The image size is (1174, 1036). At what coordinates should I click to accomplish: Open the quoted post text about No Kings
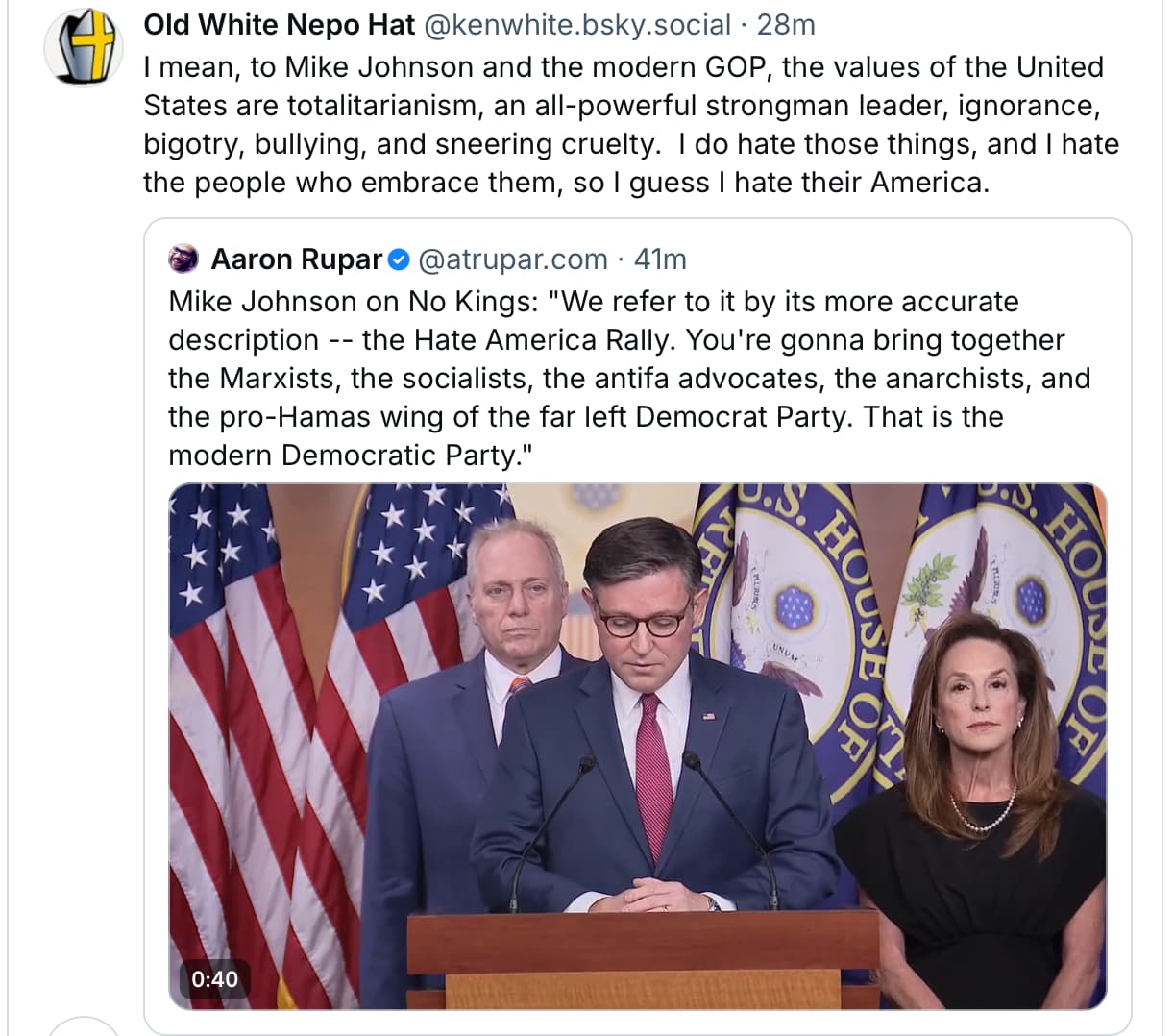pos(628,378)
